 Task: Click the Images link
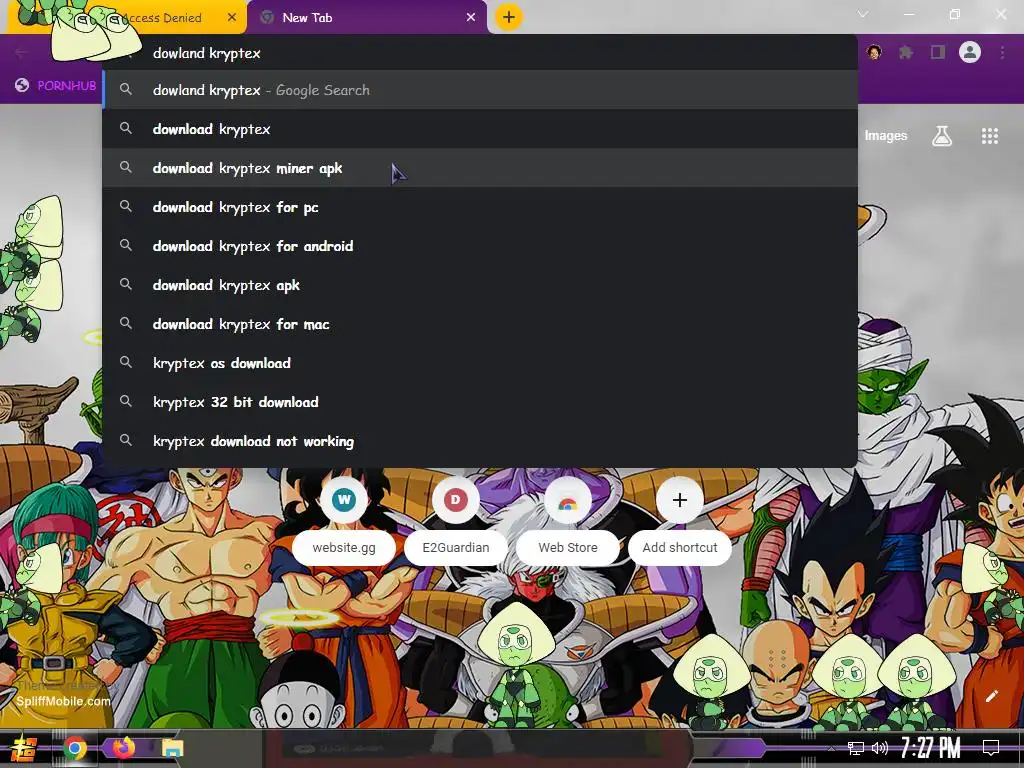pos(886,136)
